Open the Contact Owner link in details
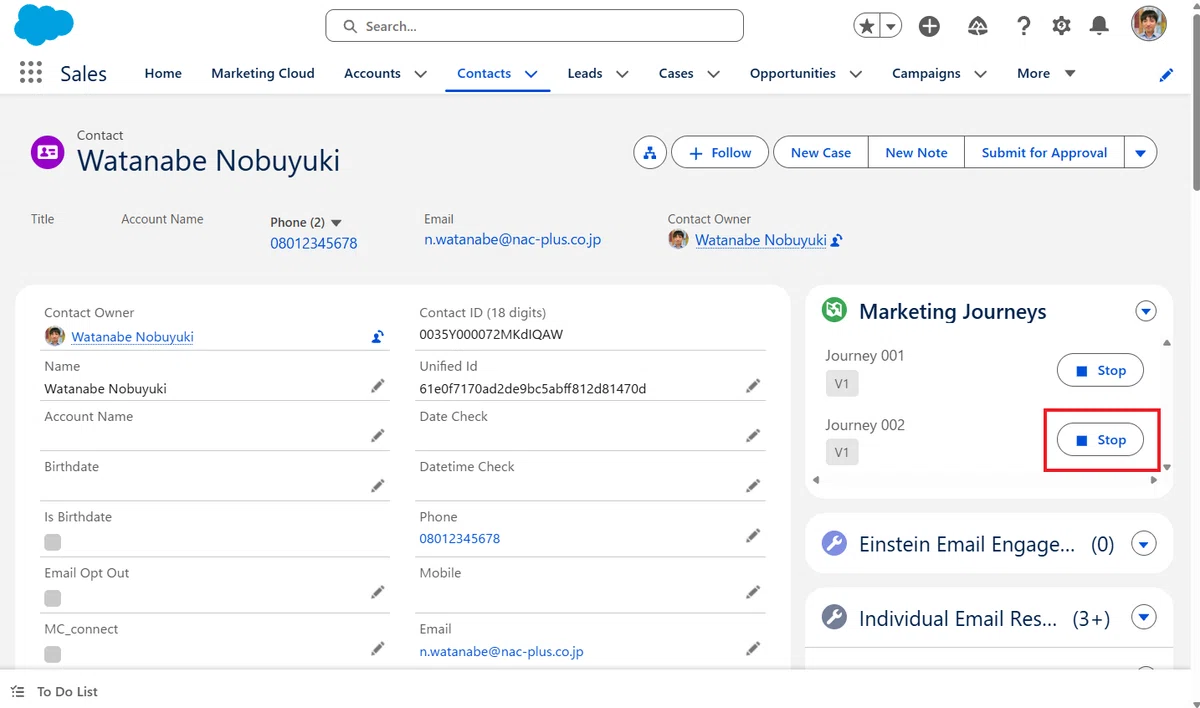Viewport: 1200px width, 708px height. (132, 337)
